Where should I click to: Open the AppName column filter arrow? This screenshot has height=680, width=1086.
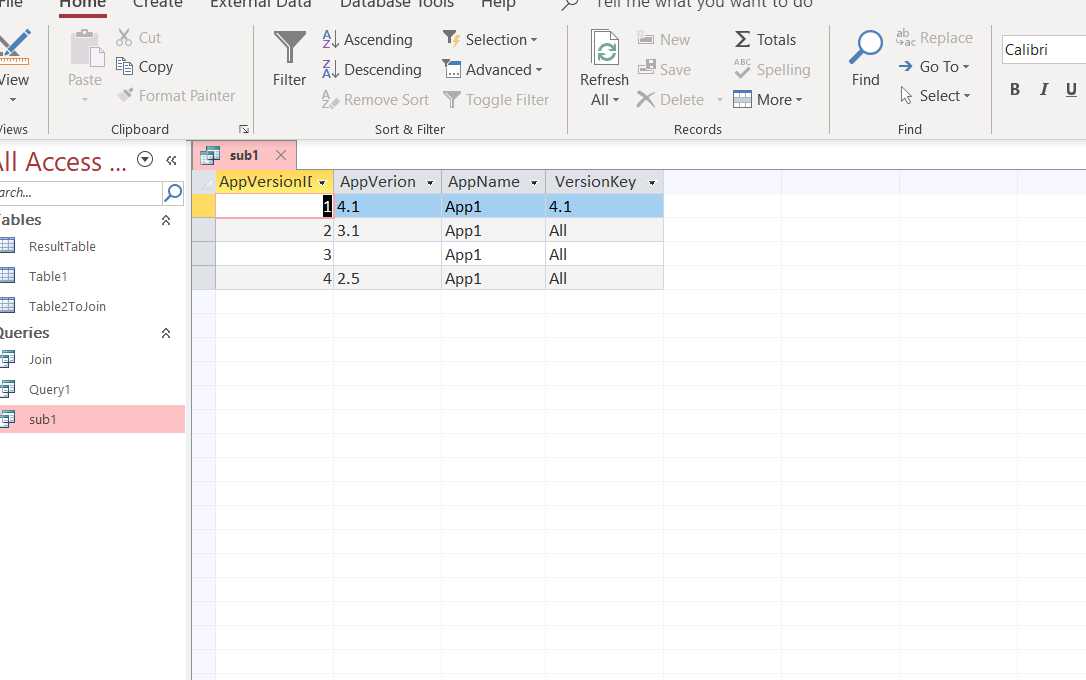click(x=534, y=183)
